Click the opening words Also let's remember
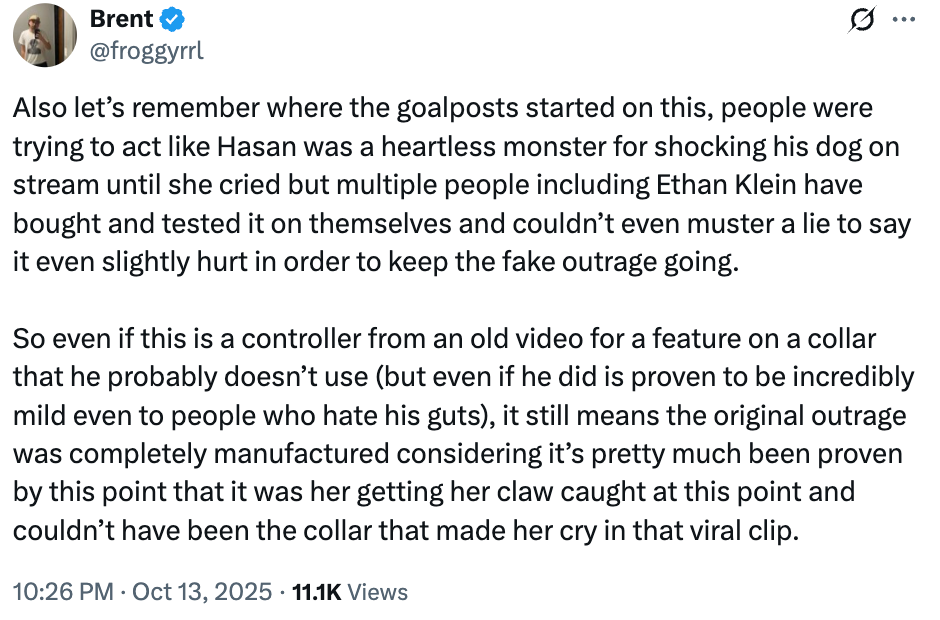This screenshot has width=940, height=620. tap(136, 108)
